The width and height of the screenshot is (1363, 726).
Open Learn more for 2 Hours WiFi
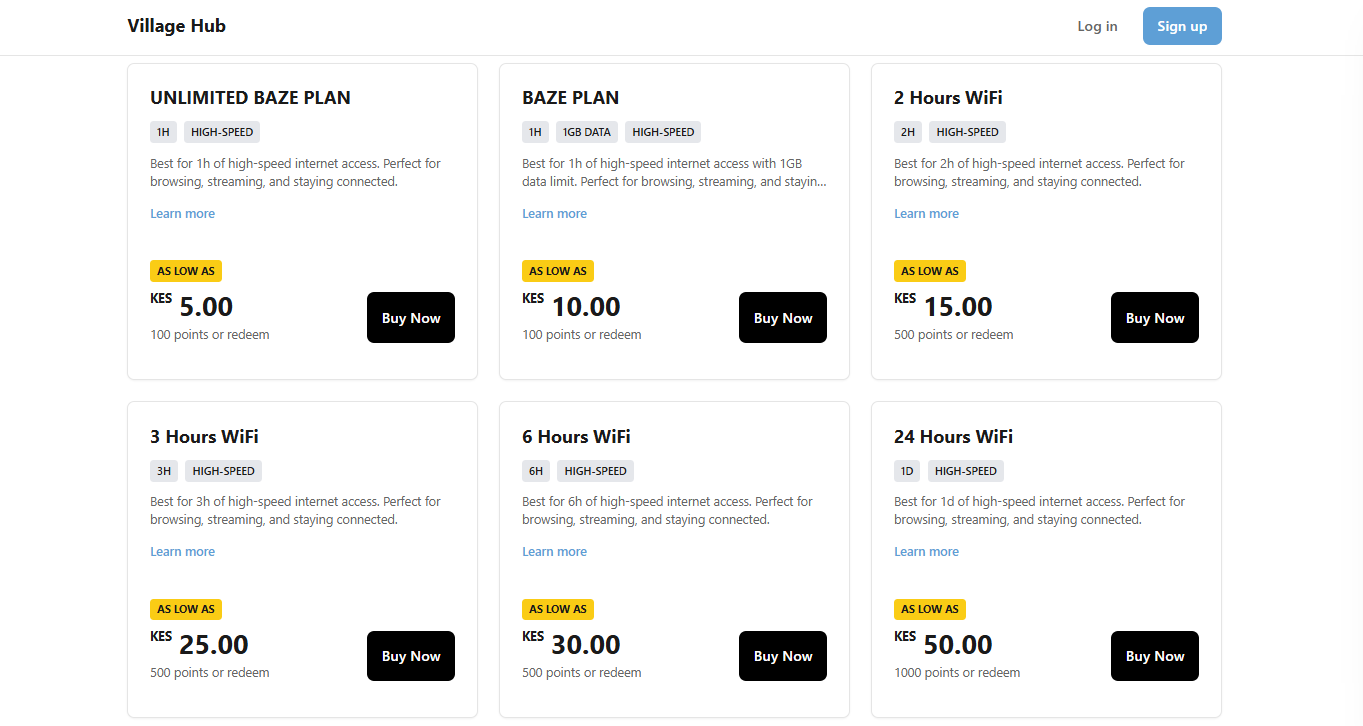point(926,213)
